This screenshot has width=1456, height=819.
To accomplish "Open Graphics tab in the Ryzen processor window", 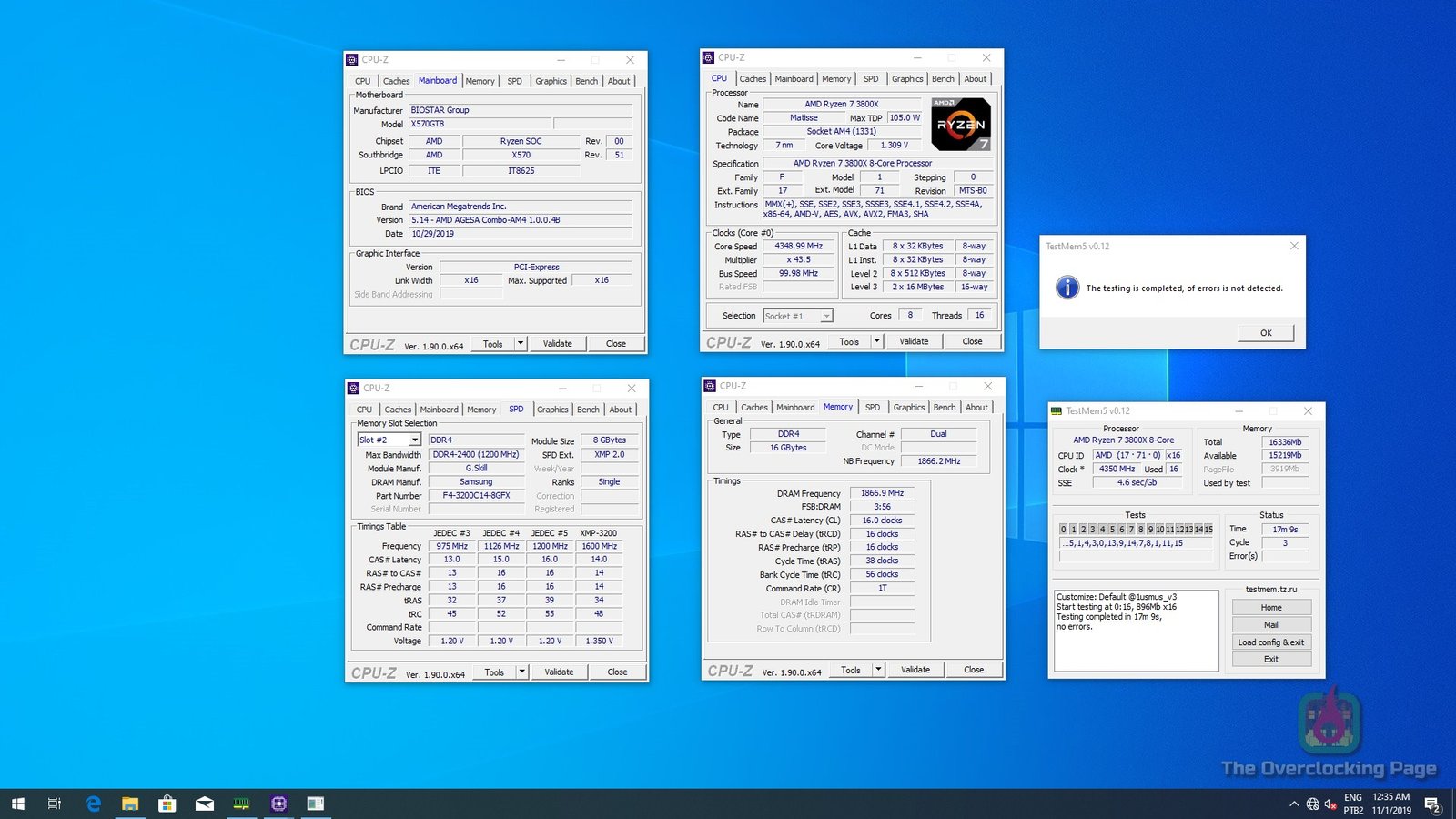I will coord(906,79).
